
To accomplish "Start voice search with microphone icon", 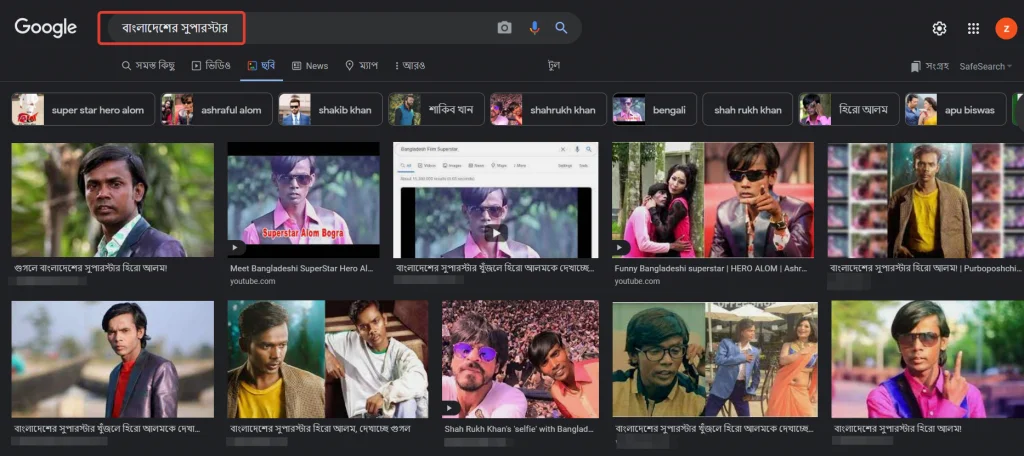I will [534, 28].
